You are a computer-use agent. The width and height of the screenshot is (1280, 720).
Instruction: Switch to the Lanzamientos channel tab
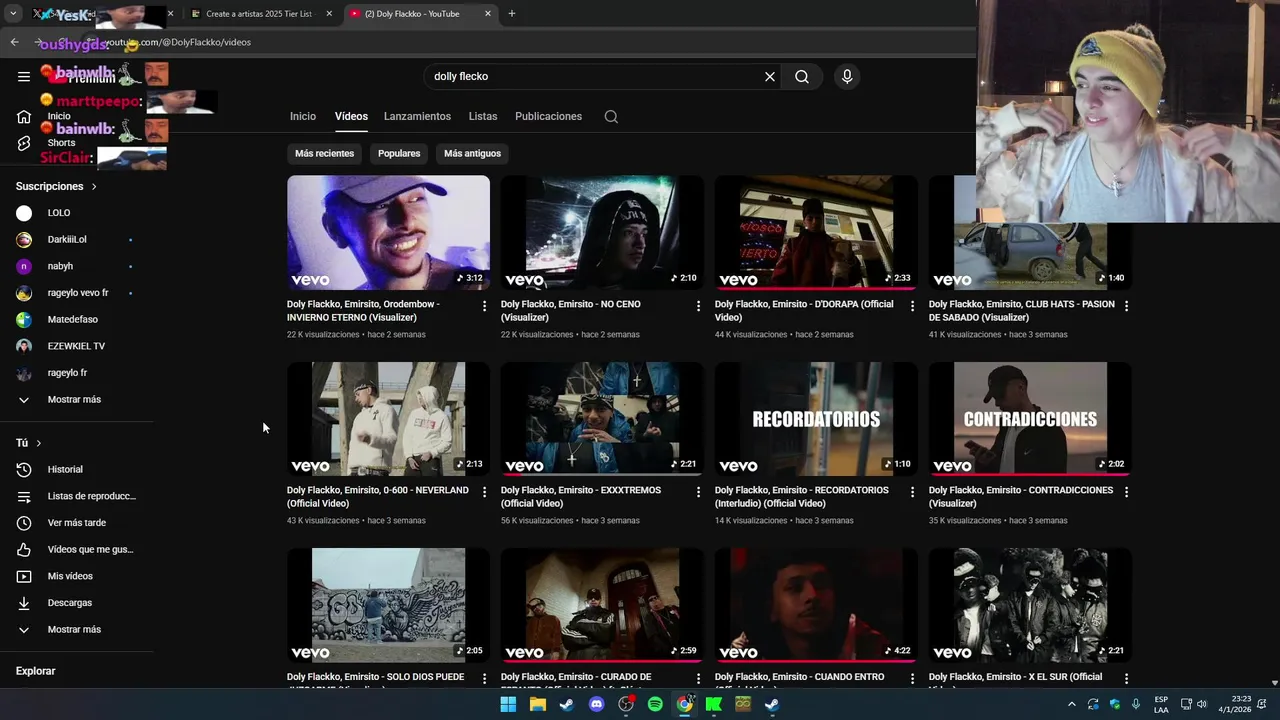[x=417, y=116]
